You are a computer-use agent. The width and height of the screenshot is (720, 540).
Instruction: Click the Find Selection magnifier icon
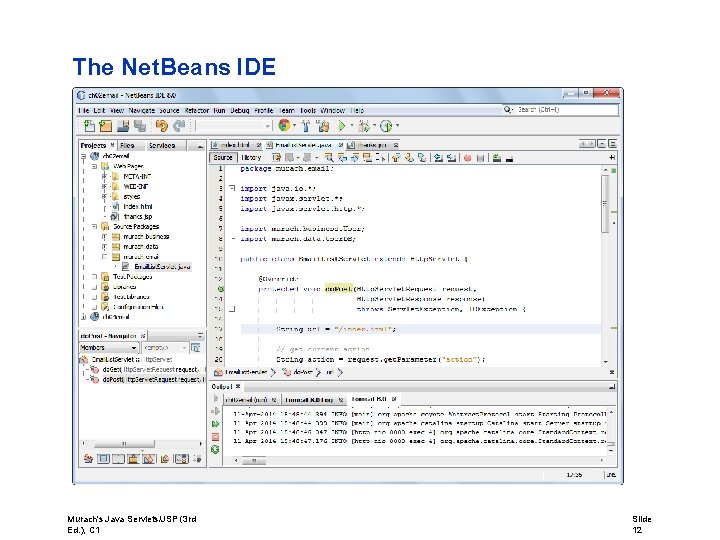(329, 158)
